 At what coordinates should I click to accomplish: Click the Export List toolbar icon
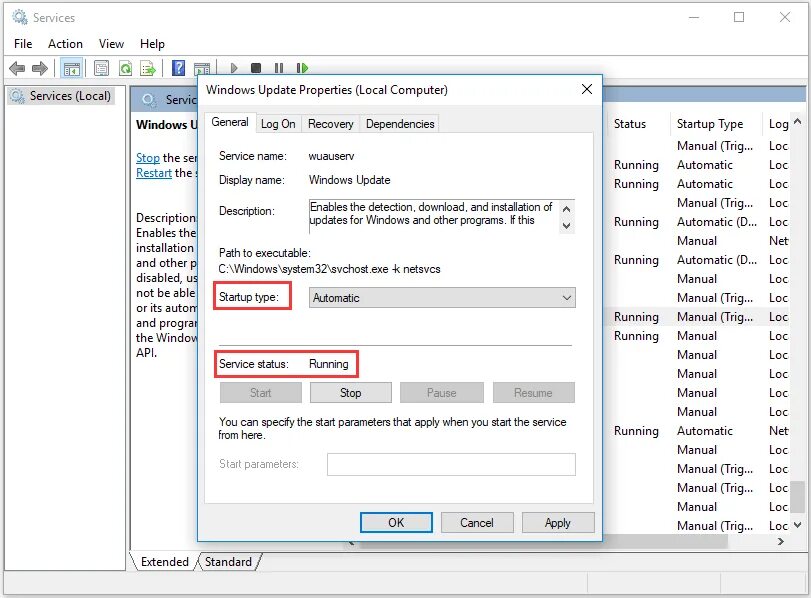click(x=148, y=68)
